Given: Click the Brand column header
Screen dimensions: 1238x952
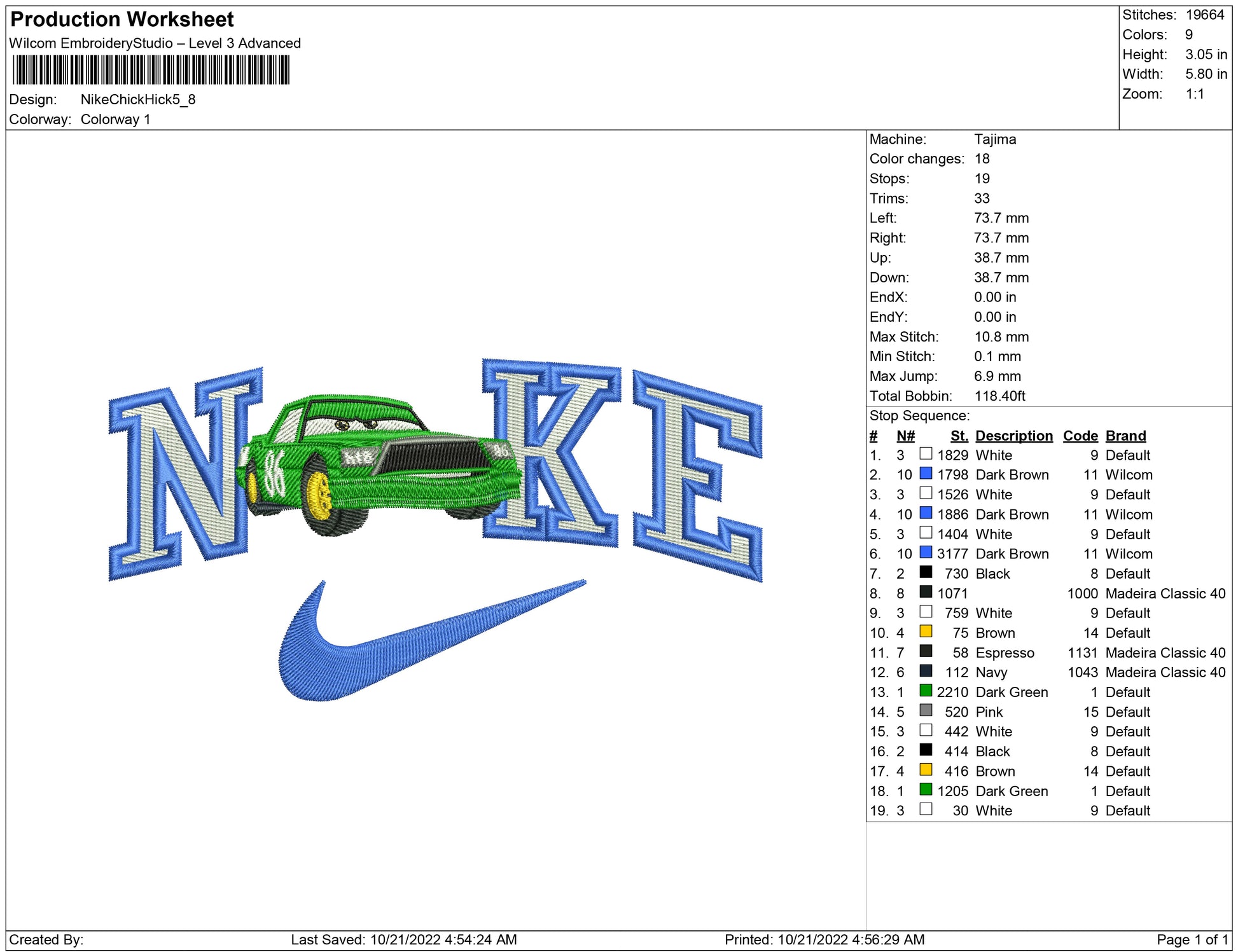Looking at the screenshot, I should pos(1125,436).
